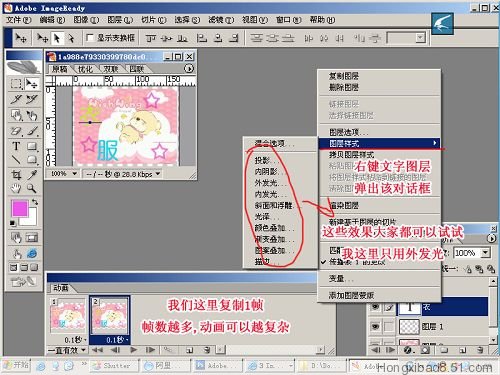Screen dimensions: 500x375
Task: Click the 开始 Start button
Action: click(x=17, y=366)
